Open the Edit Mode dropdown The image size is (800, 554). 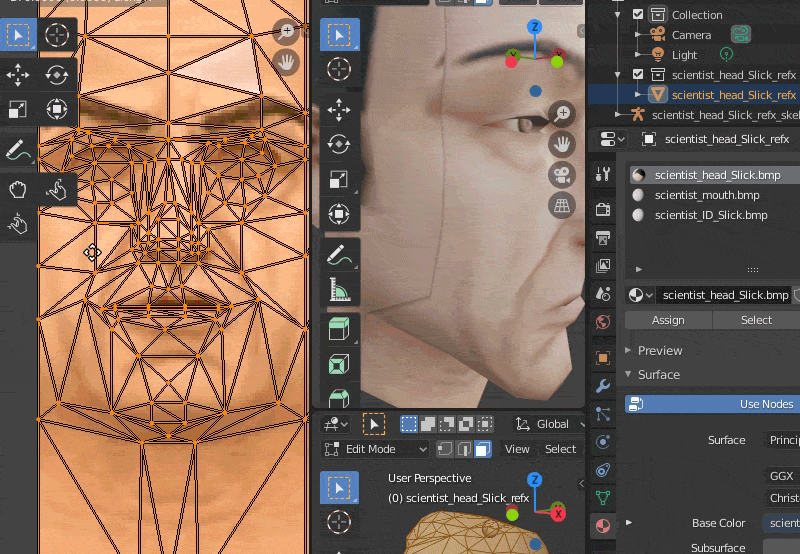(376, 449)
